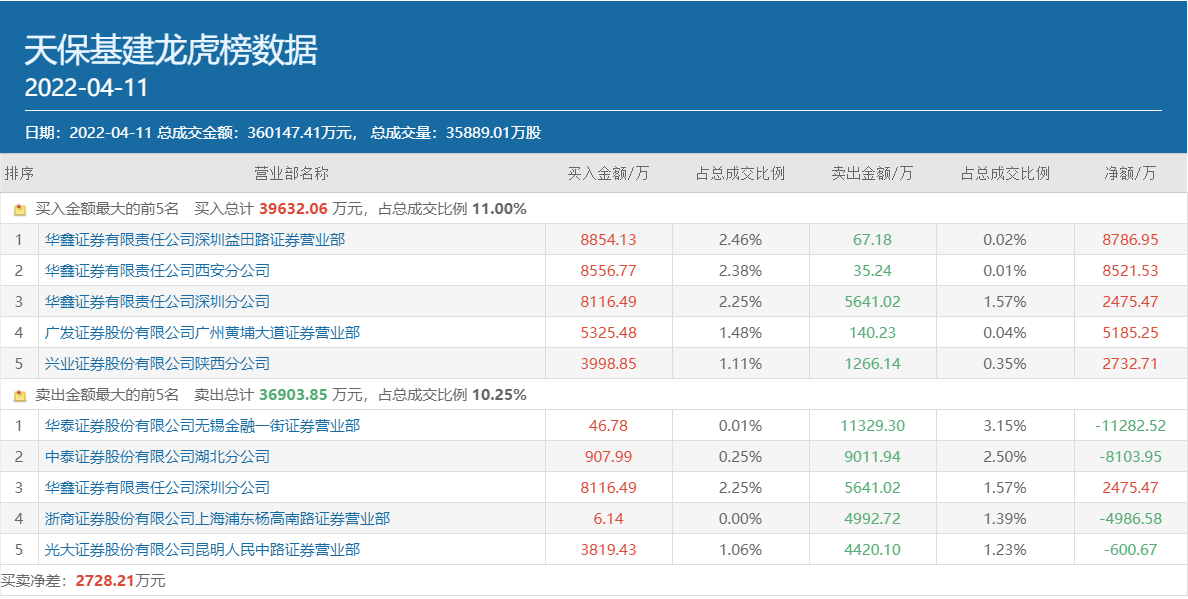Click the 买入金额/万 column header
The image size is (1188, 599).
[x=608, y=173]
